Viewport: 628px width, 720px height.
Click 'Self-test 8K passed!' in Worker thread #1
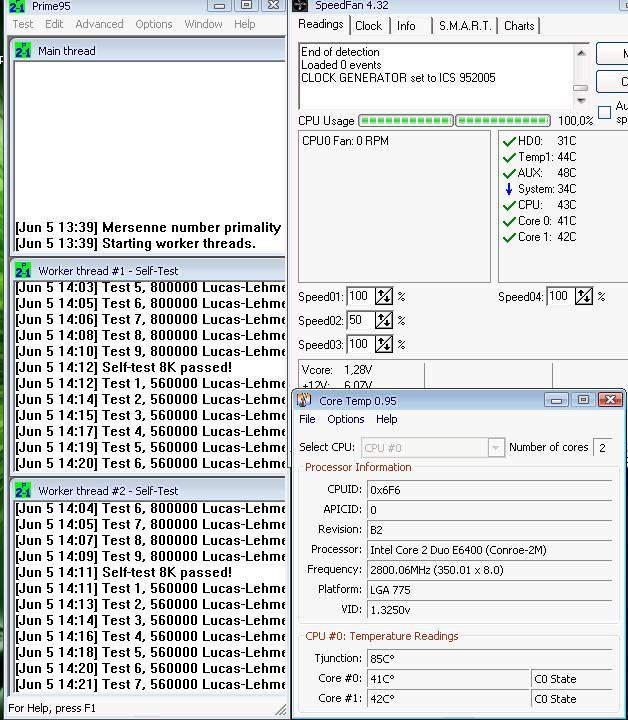167,367
